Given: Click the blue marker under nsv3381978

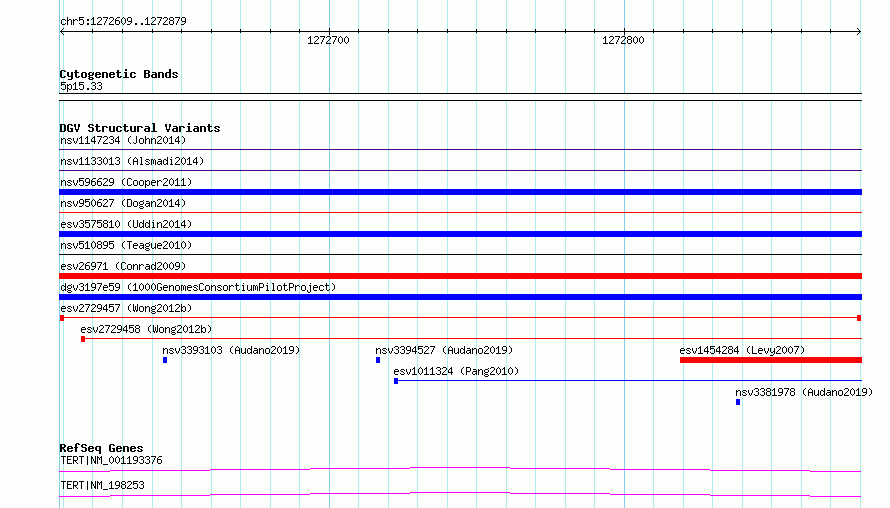Looking at the screenshot, I should 738,402.
